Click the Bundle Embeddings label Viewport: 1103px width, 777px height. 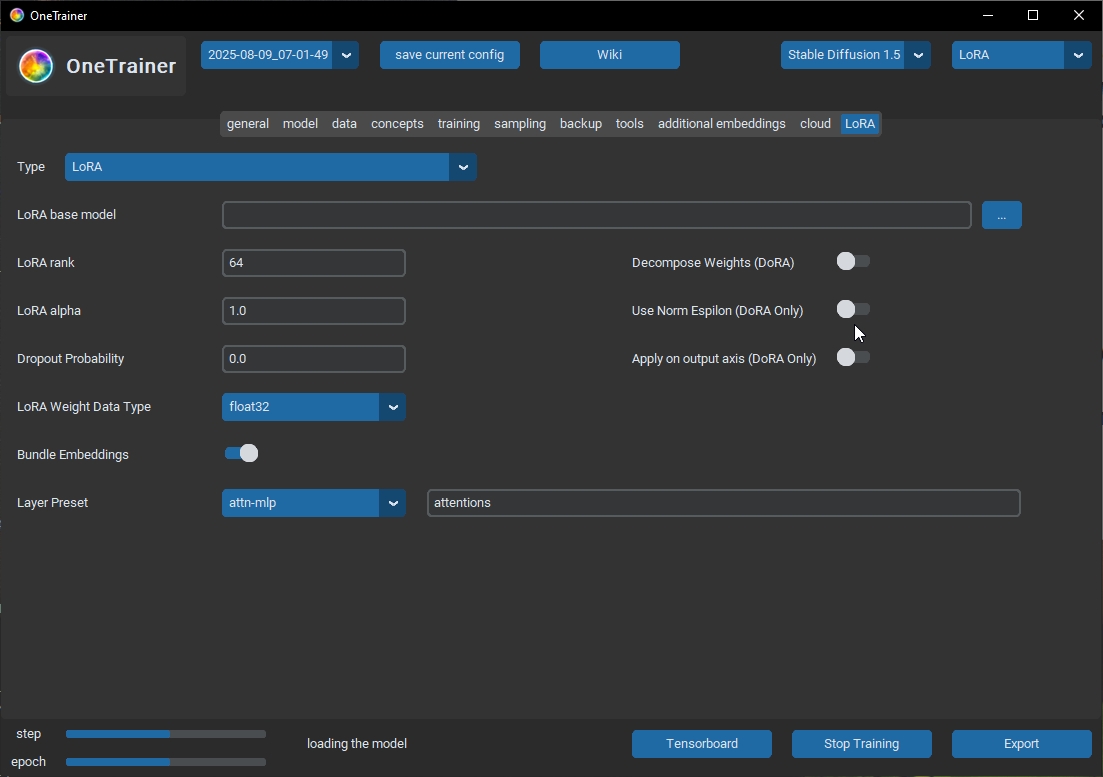tap(72, 455)
